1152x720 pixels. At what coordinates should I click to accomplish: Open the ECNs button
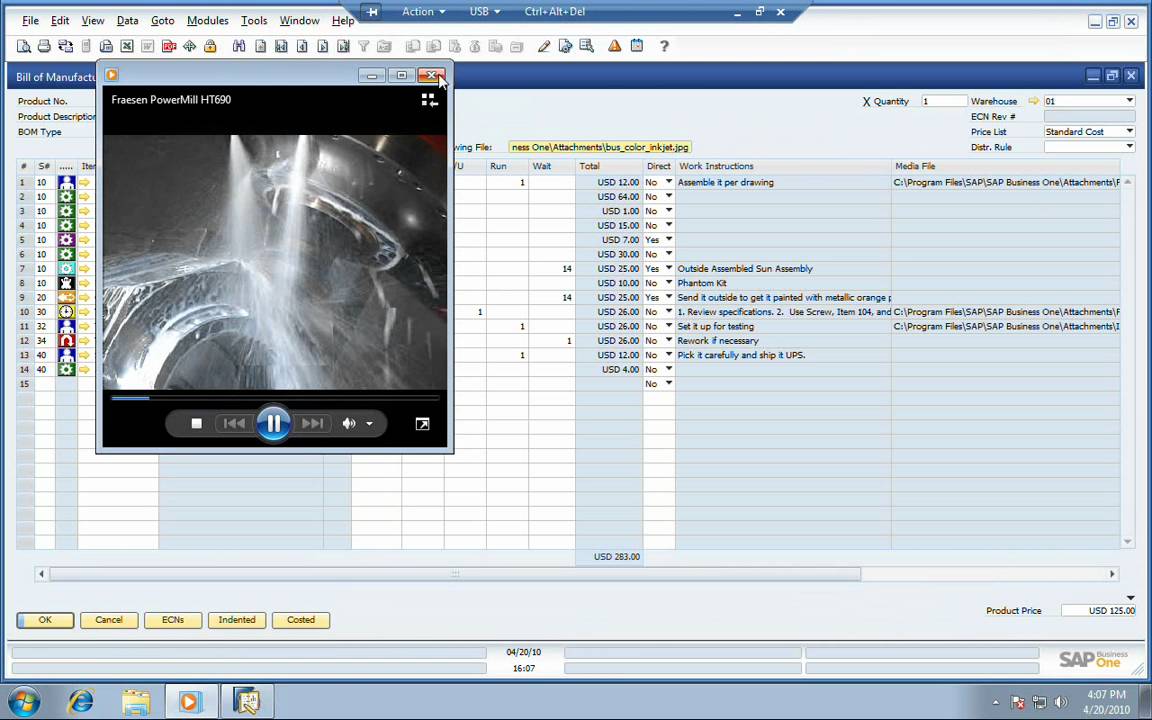173,620
